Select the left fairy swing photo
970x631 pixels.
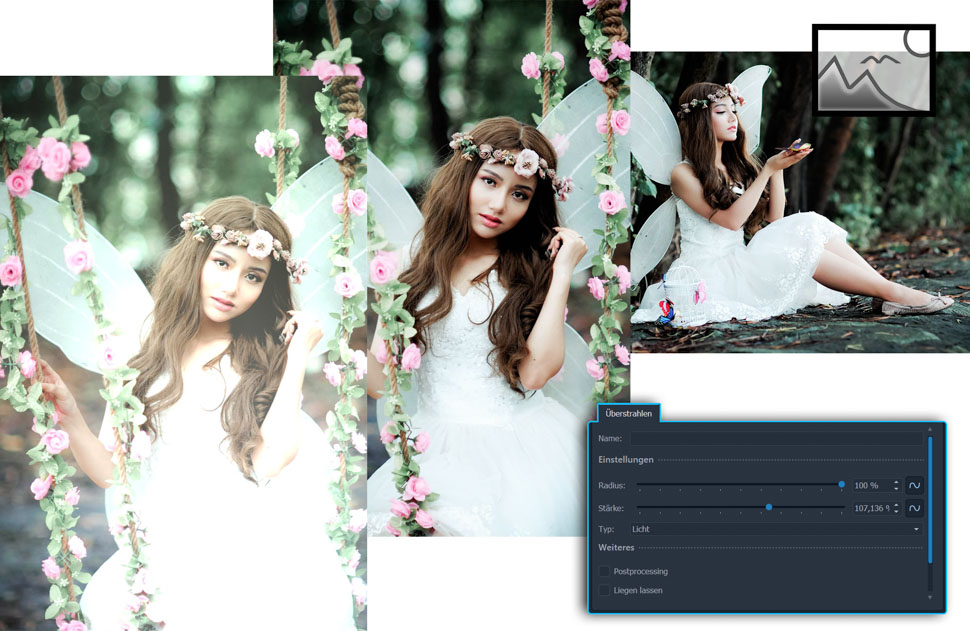(x=183, y=353)
